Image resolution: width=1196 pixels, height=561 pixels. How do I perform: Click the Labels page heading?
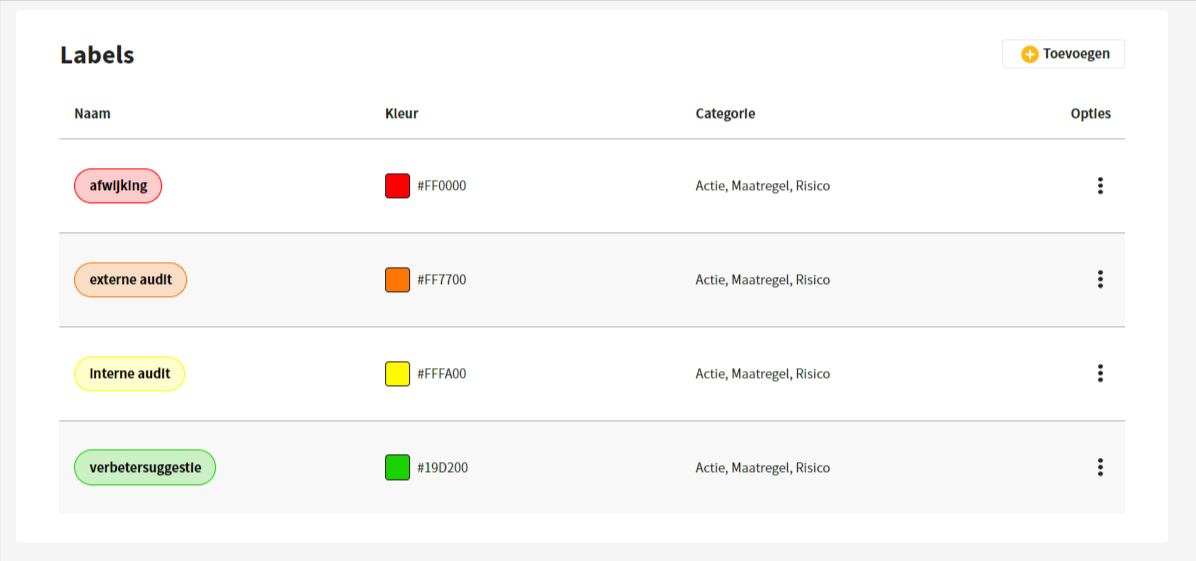(x=98, y=54)
